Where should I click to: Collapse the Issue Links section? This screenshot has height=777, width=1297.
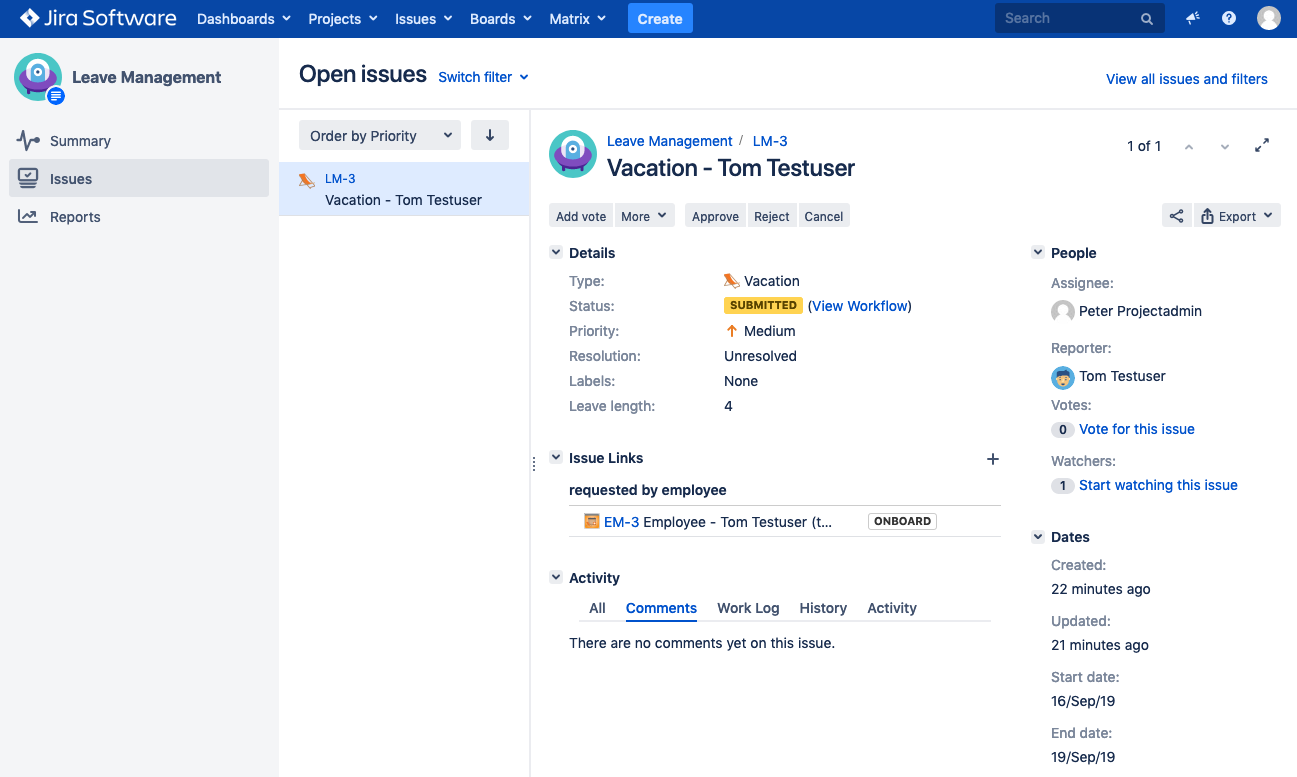coord(556,457)
